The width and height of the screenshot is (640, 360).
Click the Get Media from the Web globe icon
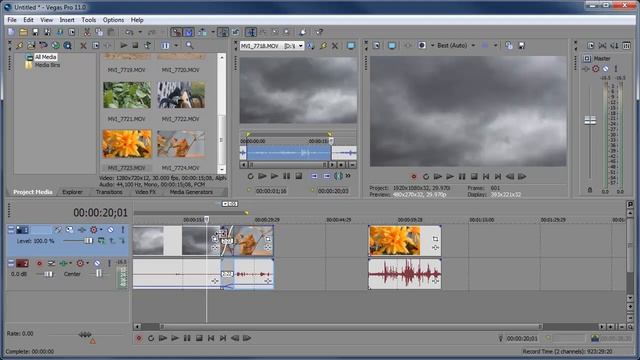tap(56, 45)
